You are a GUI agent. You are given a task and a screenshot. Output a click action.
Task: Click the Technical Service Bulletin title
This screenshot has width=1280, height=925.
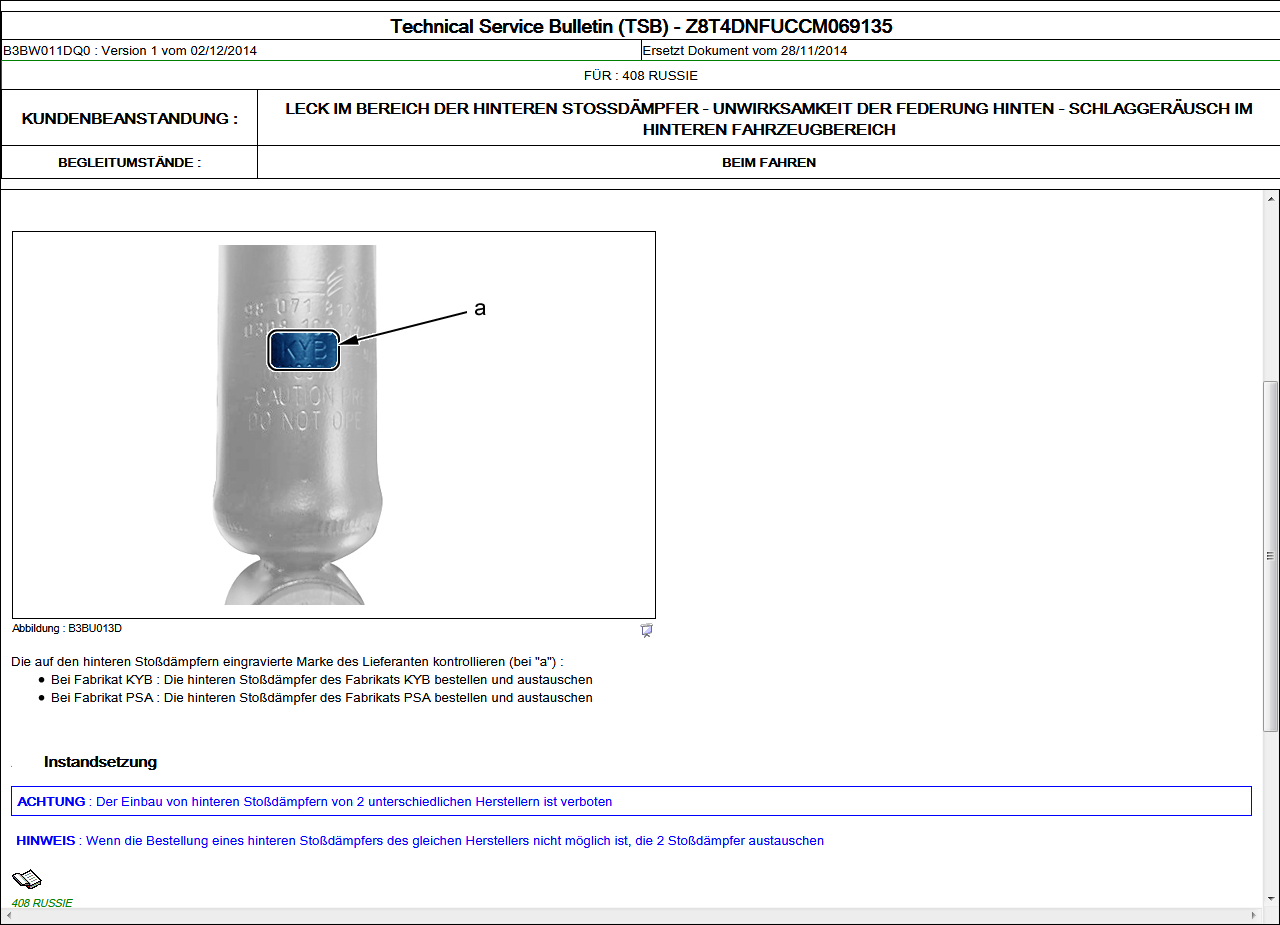click(640, 27)
